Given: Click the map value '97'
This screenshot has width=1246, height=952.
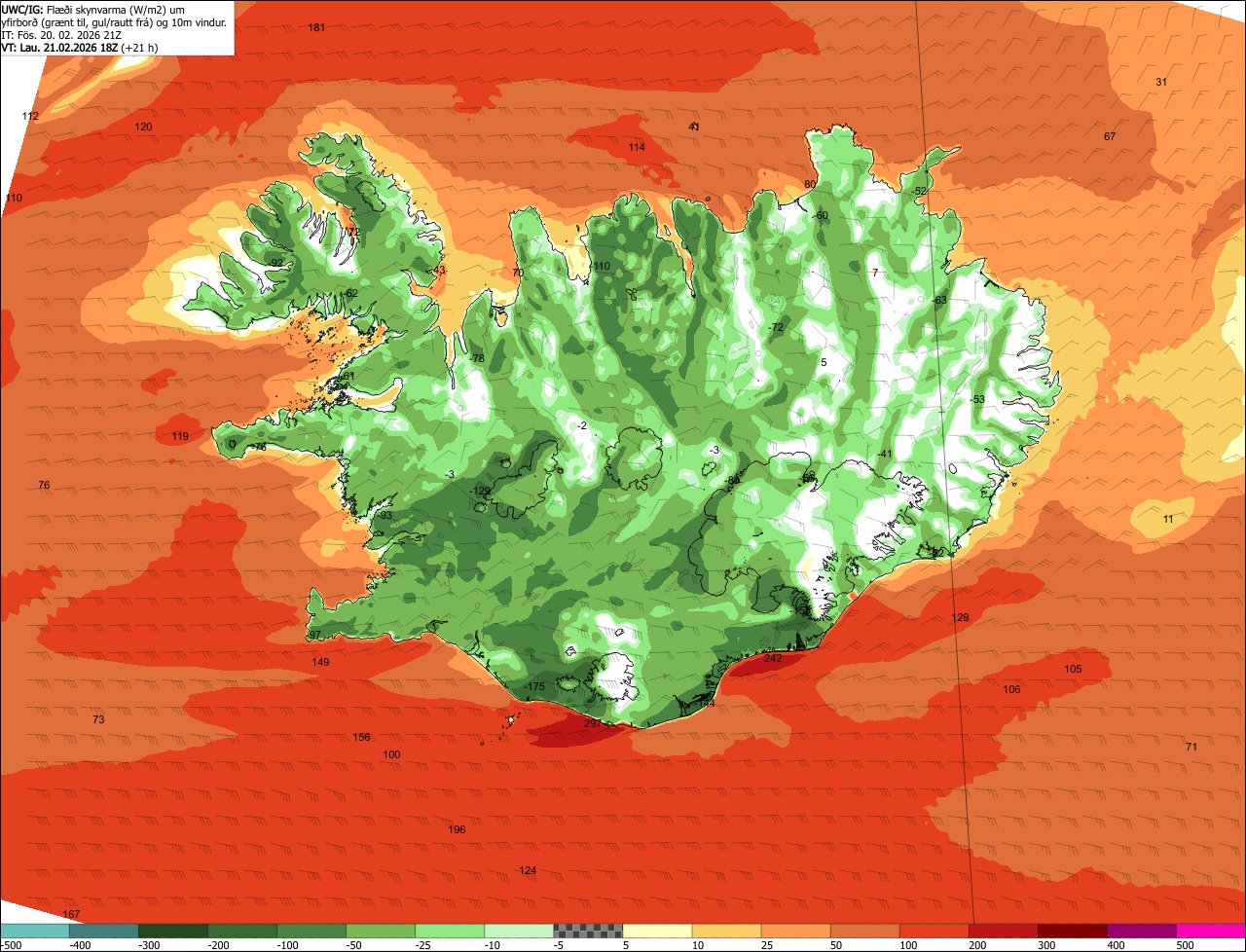Looking at the screenshot, I should [x=314, y=635].
